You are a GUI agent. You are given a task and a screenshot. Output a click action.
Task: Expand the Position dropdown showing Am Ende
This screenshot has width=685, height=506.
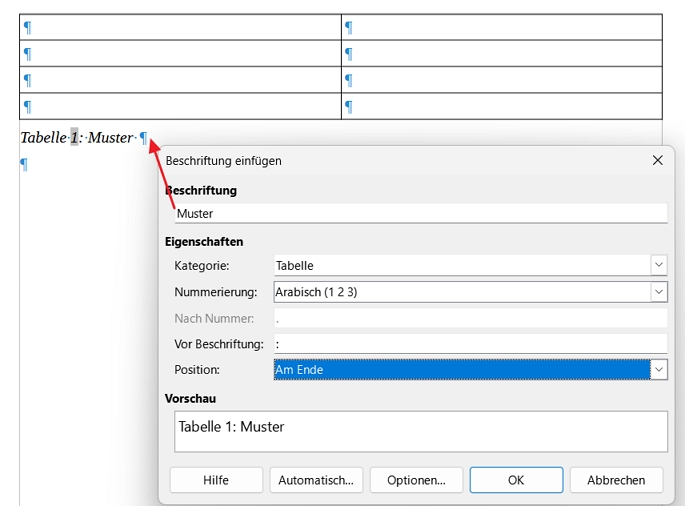[658, 370]
